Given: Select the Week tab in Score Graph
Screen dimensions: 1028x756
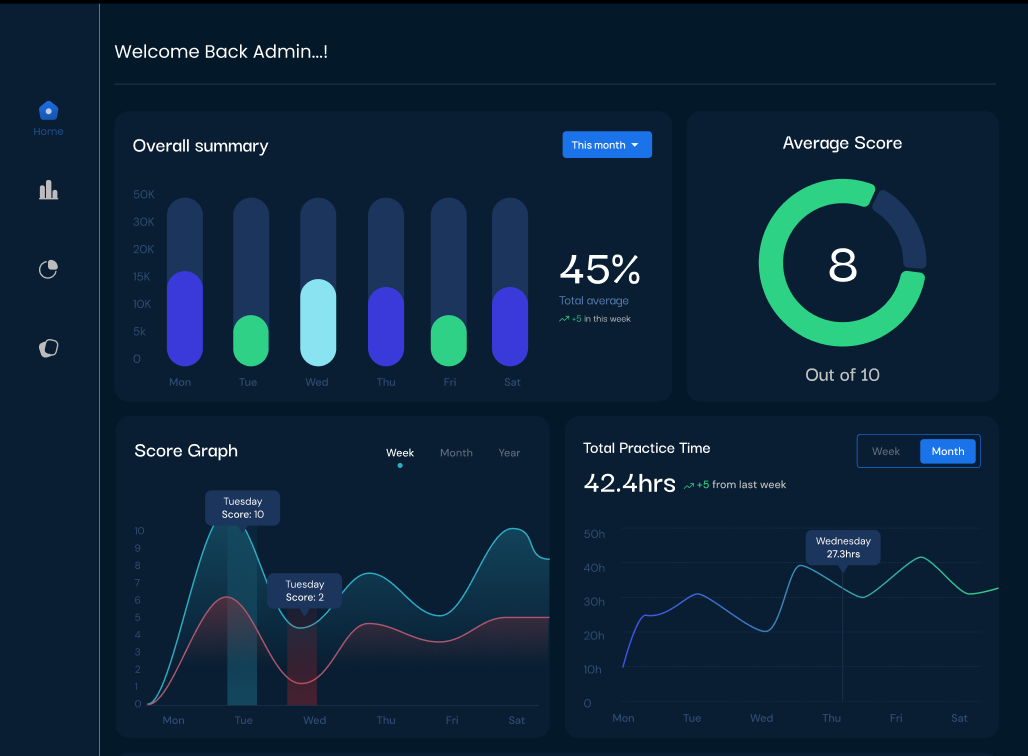Looking at the screenshot, I should point(400,453).
